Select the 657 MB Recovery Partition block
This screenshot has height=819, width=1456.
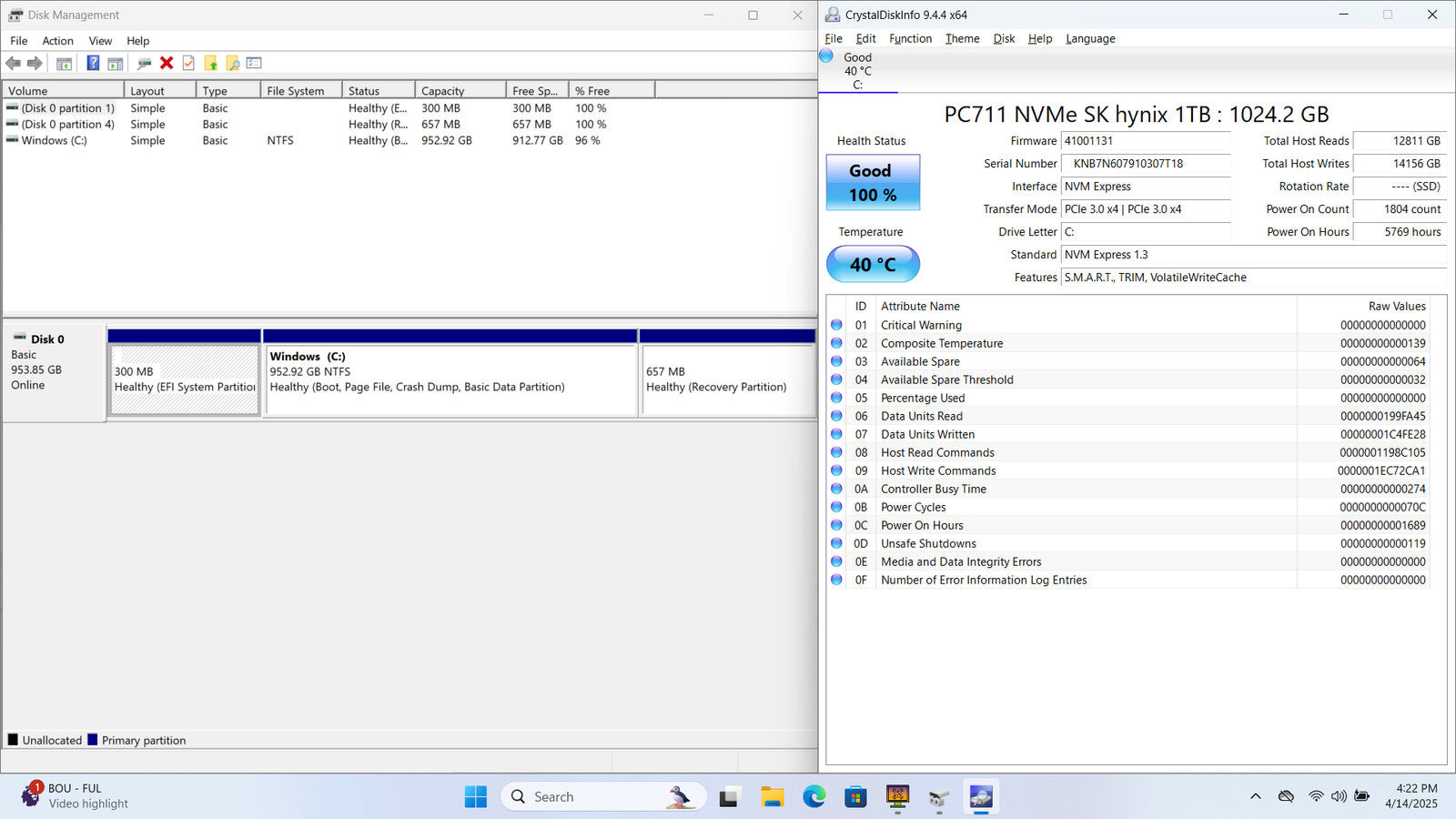(x=728, y=380)
